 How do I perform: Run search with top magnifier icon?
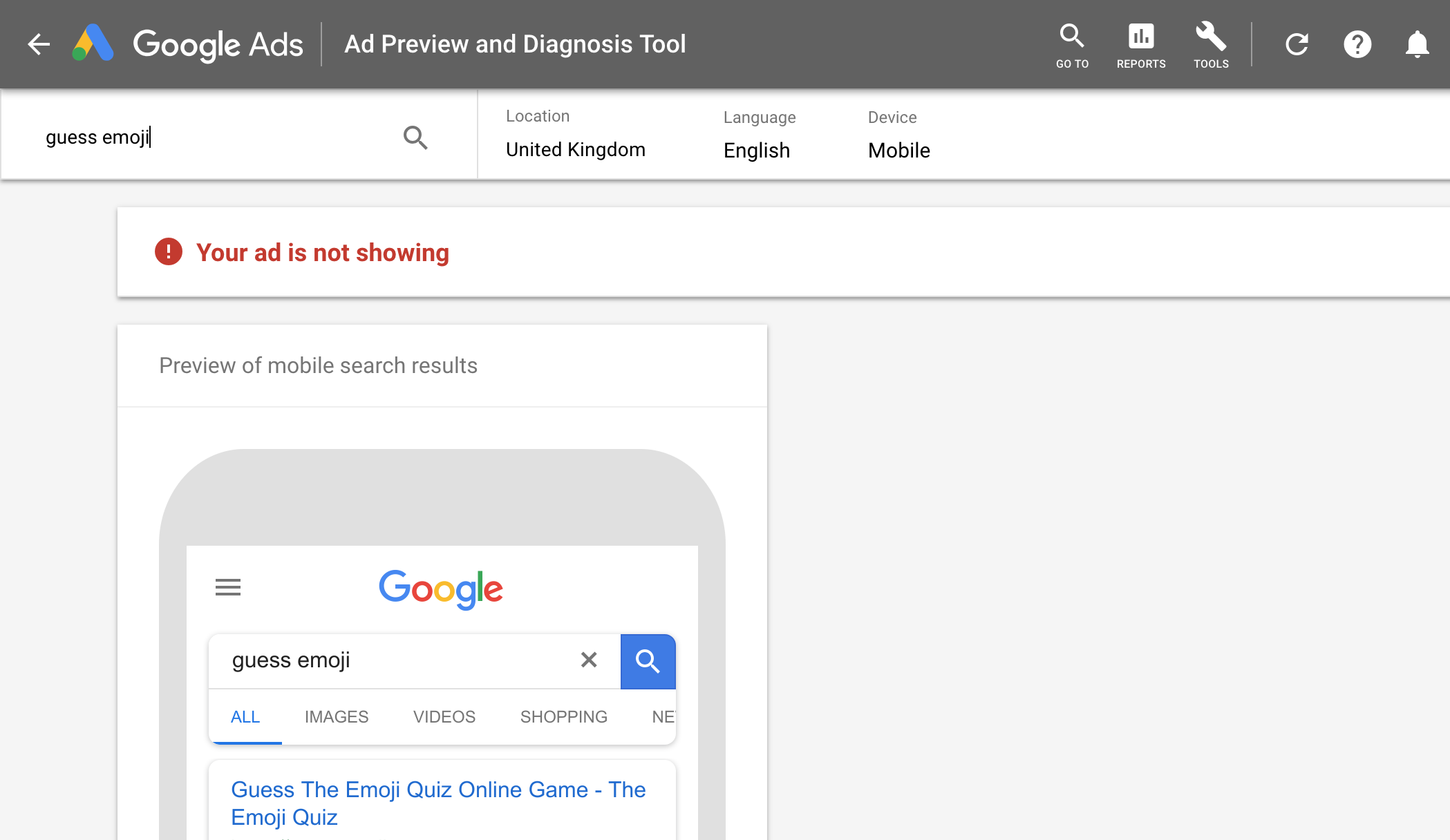click(x=415, y=137)
